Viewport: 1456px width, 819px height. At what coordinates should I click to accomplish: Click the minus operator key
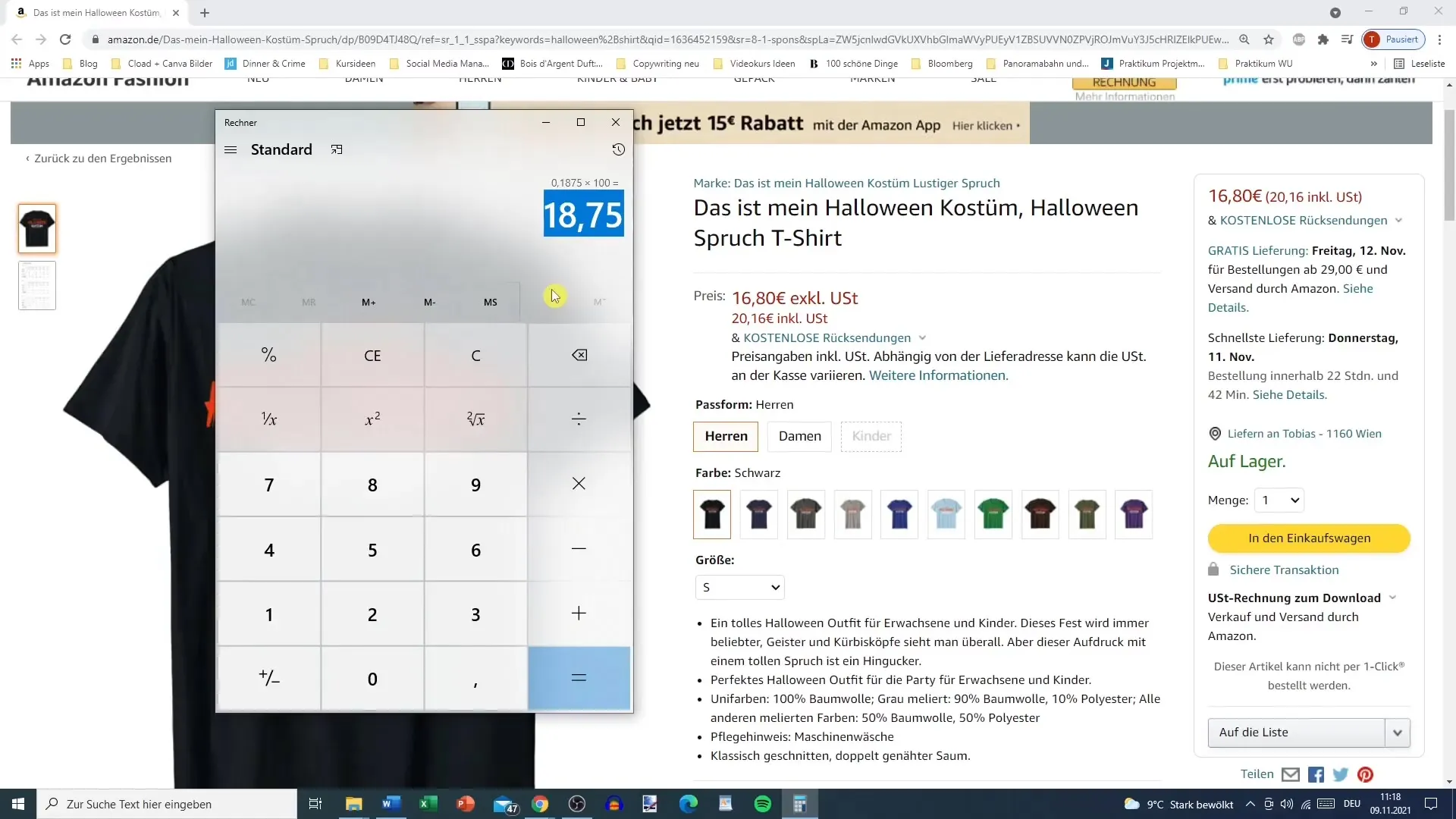click(x=579, y=549)
